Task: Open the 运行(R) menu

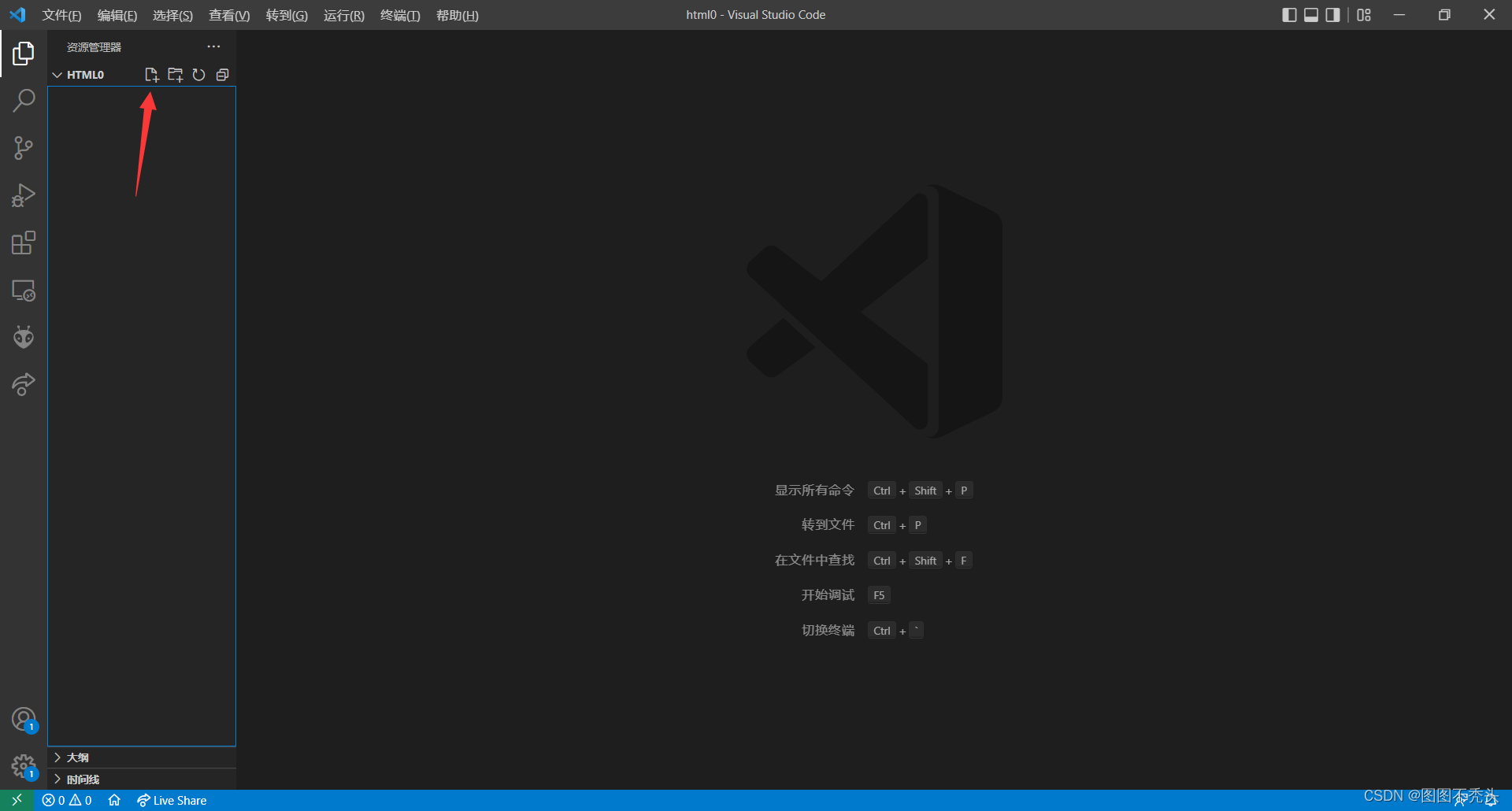Action: click(344, 15)
